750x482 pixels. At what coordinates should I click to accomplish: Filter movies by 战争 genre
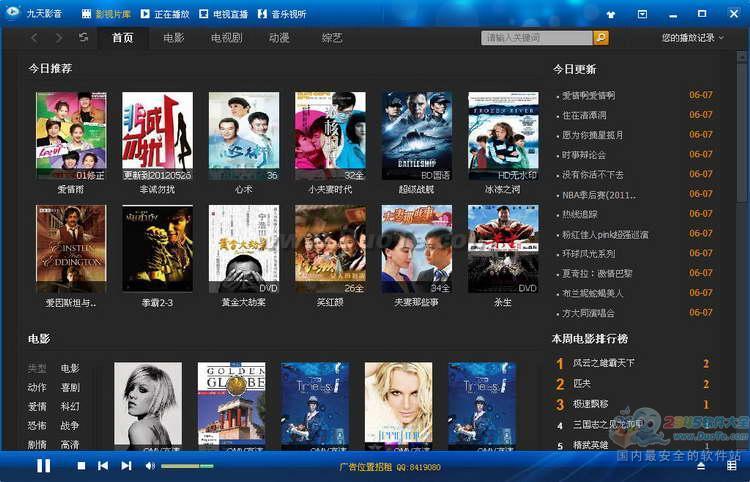pos(70,425)
